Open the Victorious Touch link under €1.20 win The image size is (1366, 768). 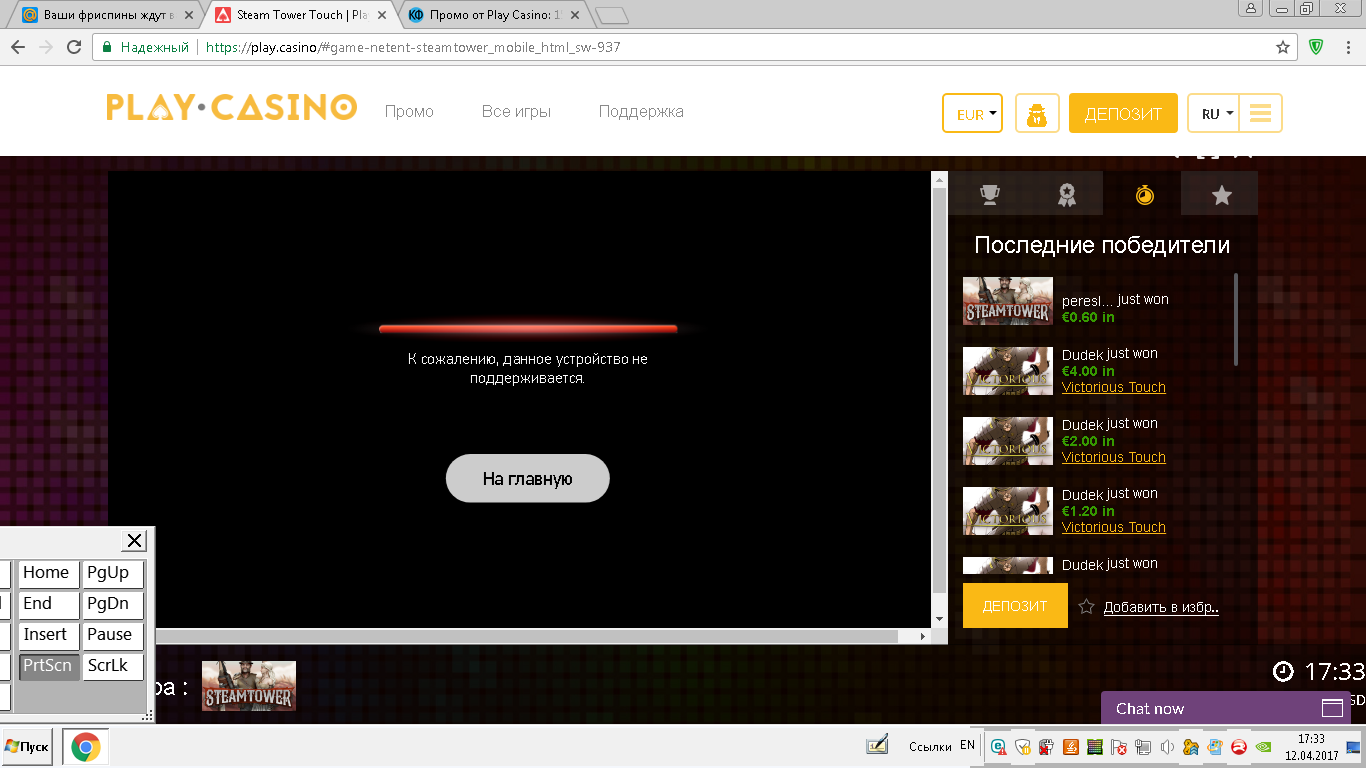click(x=1114, y=527)
